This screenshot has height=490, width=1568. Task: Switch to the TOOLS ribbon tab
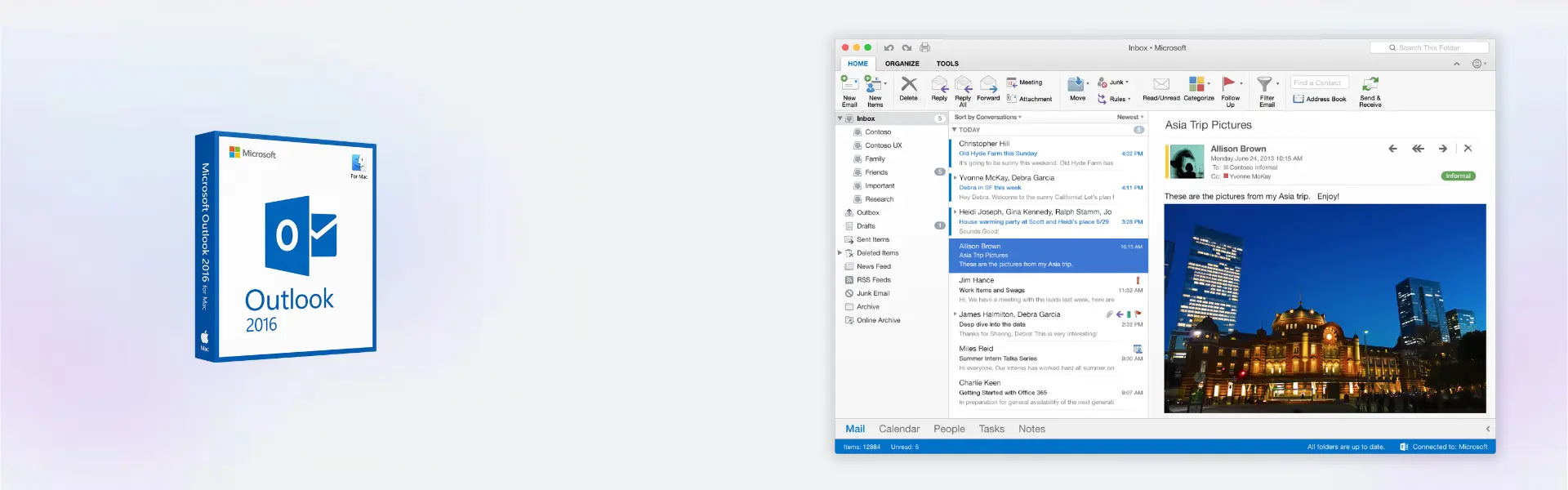947,64
